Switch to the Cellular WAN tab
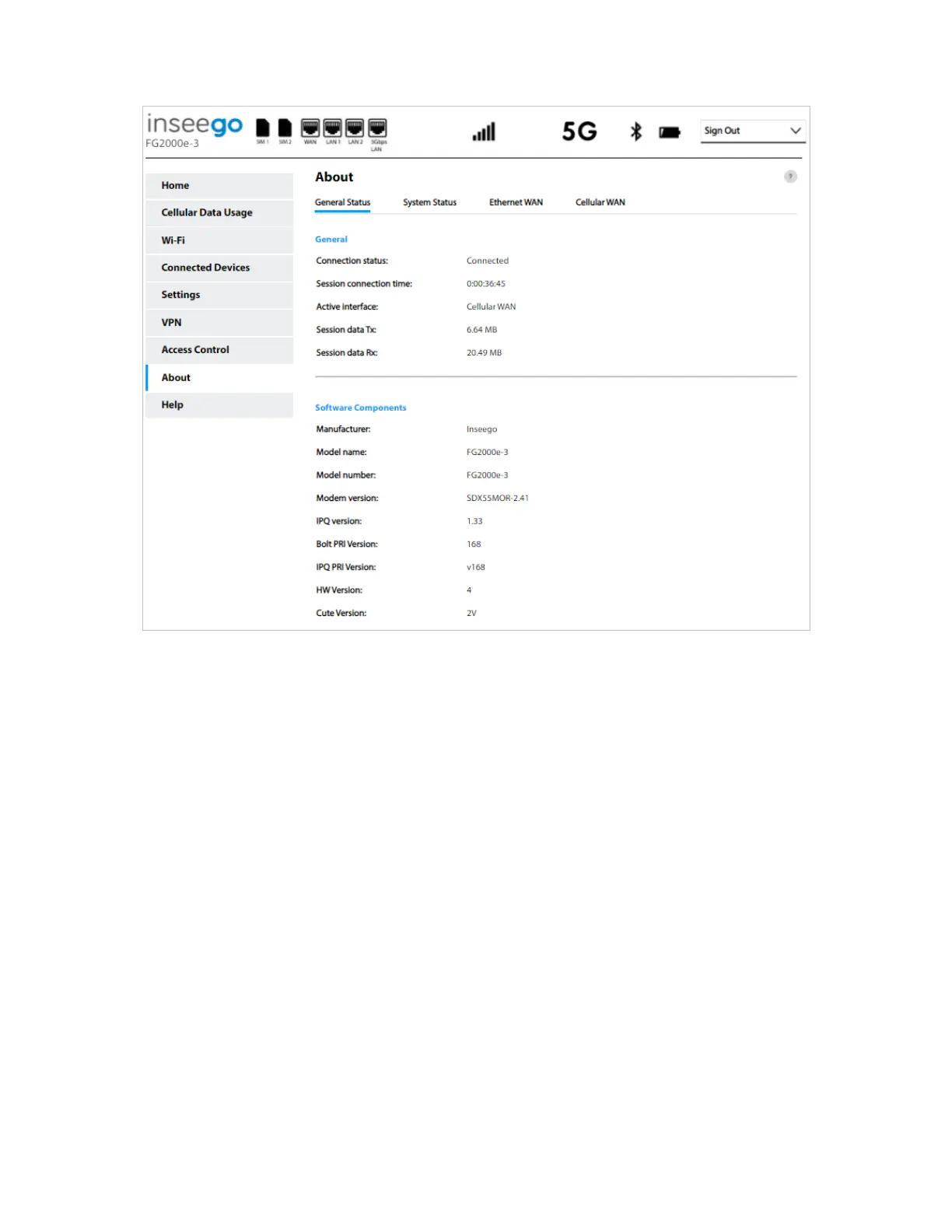Image resolution: width=952 pixels, height=1232 pixels. click(600, 202)
